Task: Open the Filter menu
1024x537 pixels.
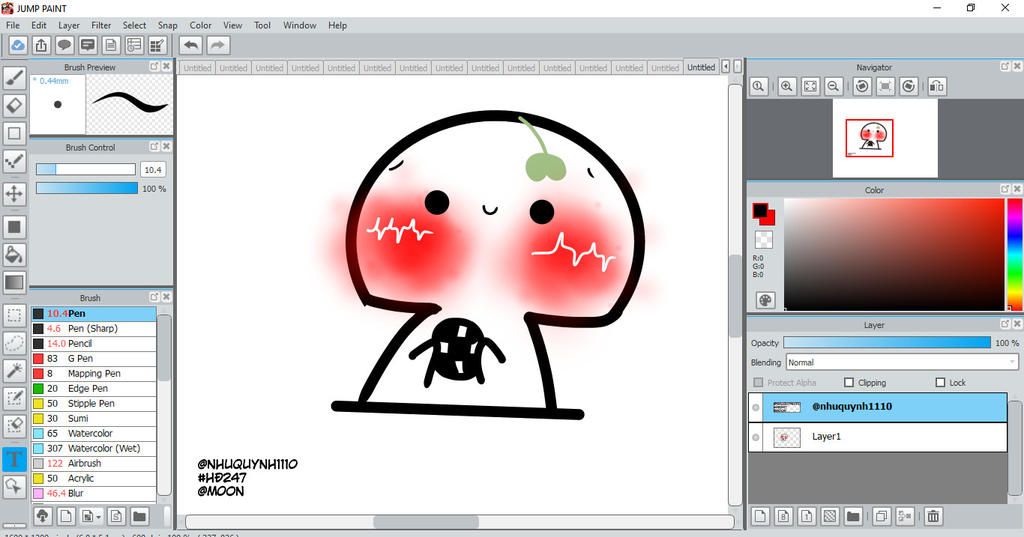Action: tap(101, 25)
